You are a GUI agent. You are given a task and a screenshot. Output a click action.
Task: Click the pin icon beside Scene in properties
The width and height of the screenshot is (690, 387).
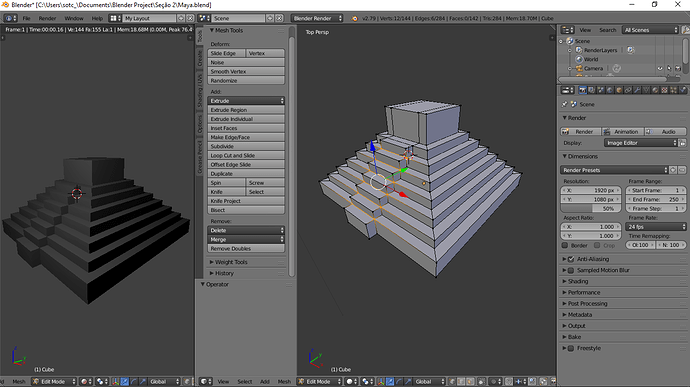565,104
